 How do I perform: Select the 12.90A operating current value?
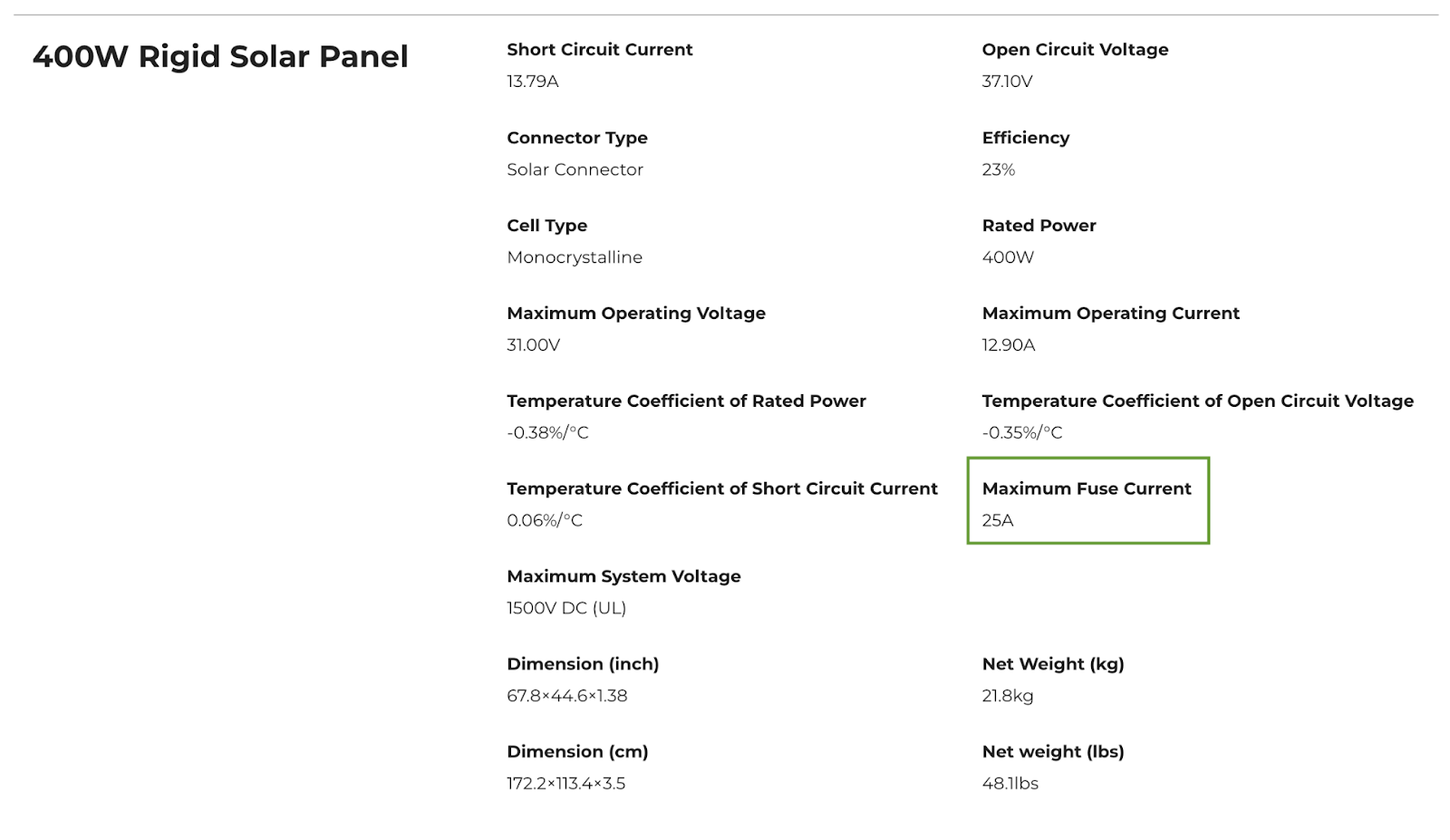click(x=1008, y=345)
